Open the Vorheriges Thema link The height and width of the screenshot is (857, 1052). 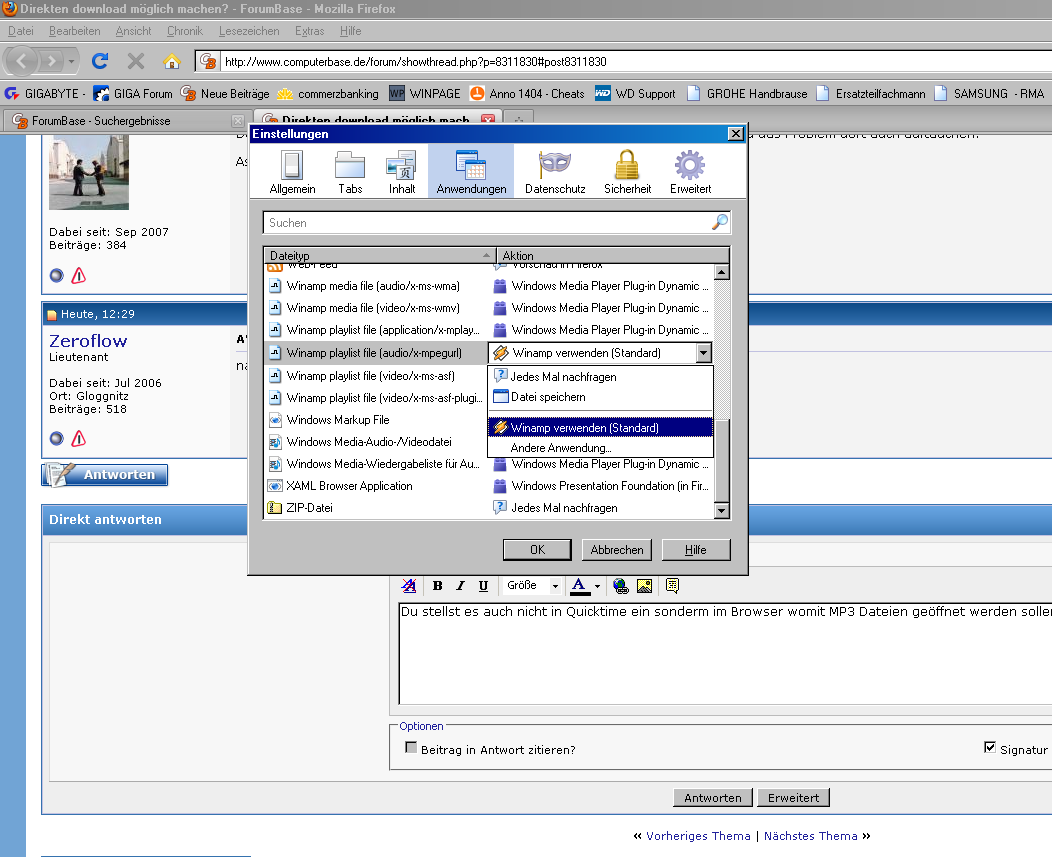pyautogui.click(x=698, y=836)
